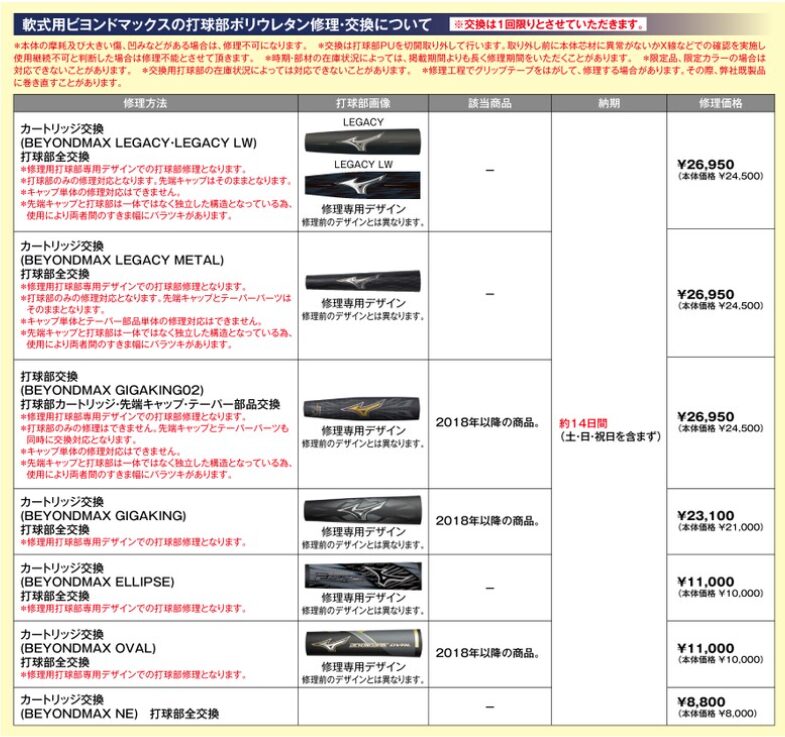Viewport: 785px width, 737px height.
Task: Click the ¥26,950 price in the GIGAKING02 row
Action: pos(705,417)
